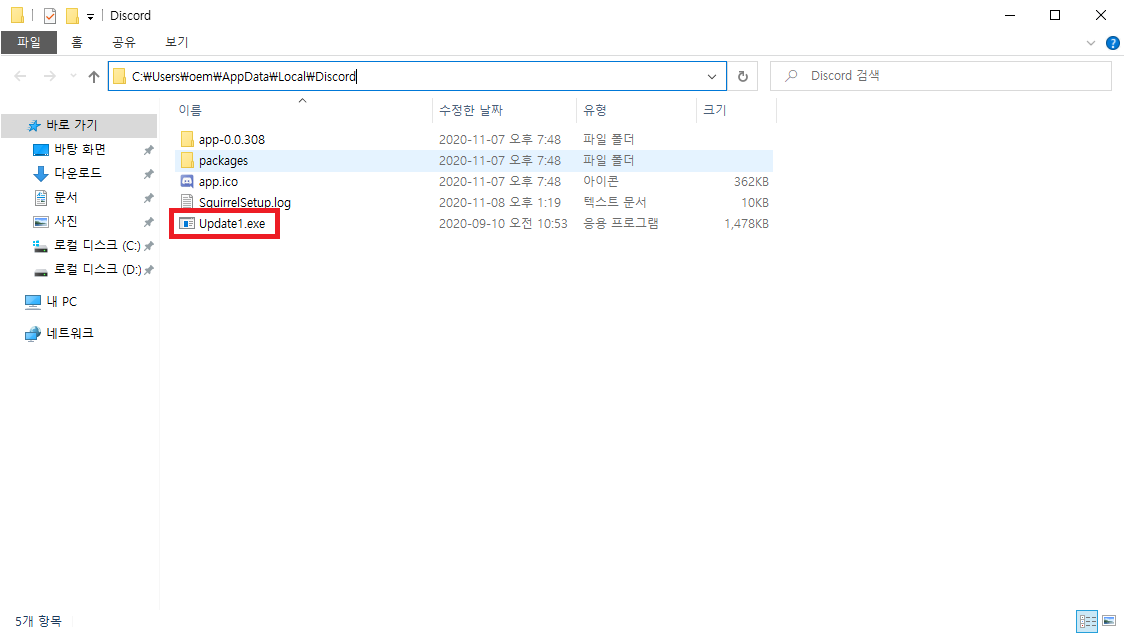Select the app-0.0.308 folder icon
This screenshot has width=1125, height=634.
pyautogui.click(x=187, y=139)
